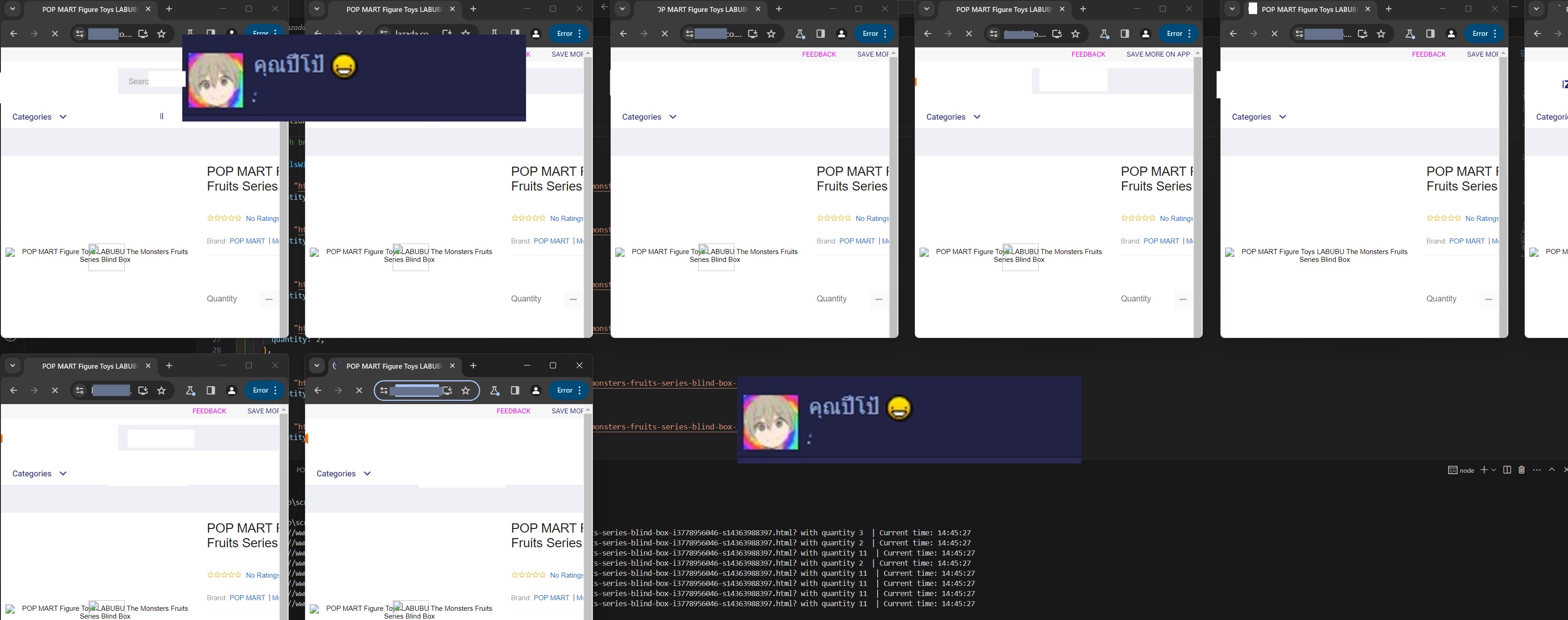
Task: Open terminal panel more actions ellipsis
Action: [x=1537, y=469]
